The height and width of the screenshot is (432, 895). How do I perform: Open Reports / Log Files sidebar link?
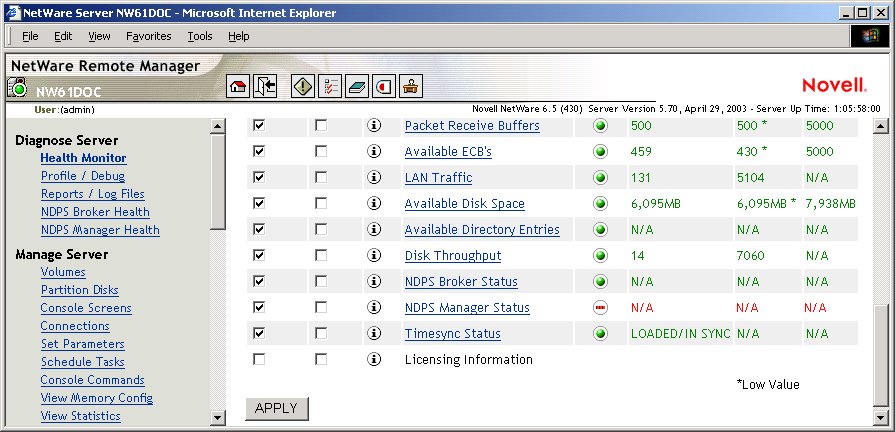tap(92, 194)
